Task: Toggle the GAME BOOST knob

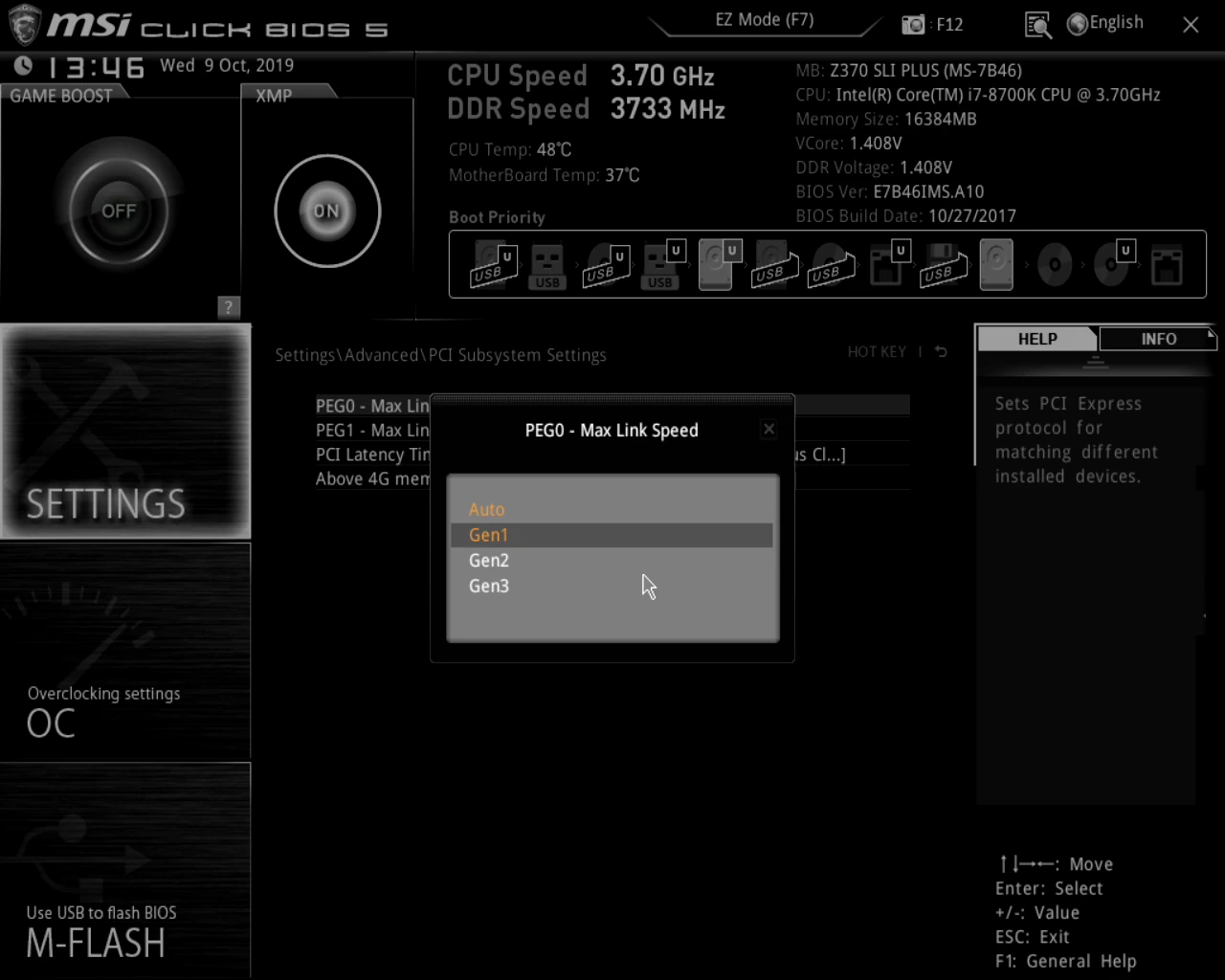Action: click(120, 212)
